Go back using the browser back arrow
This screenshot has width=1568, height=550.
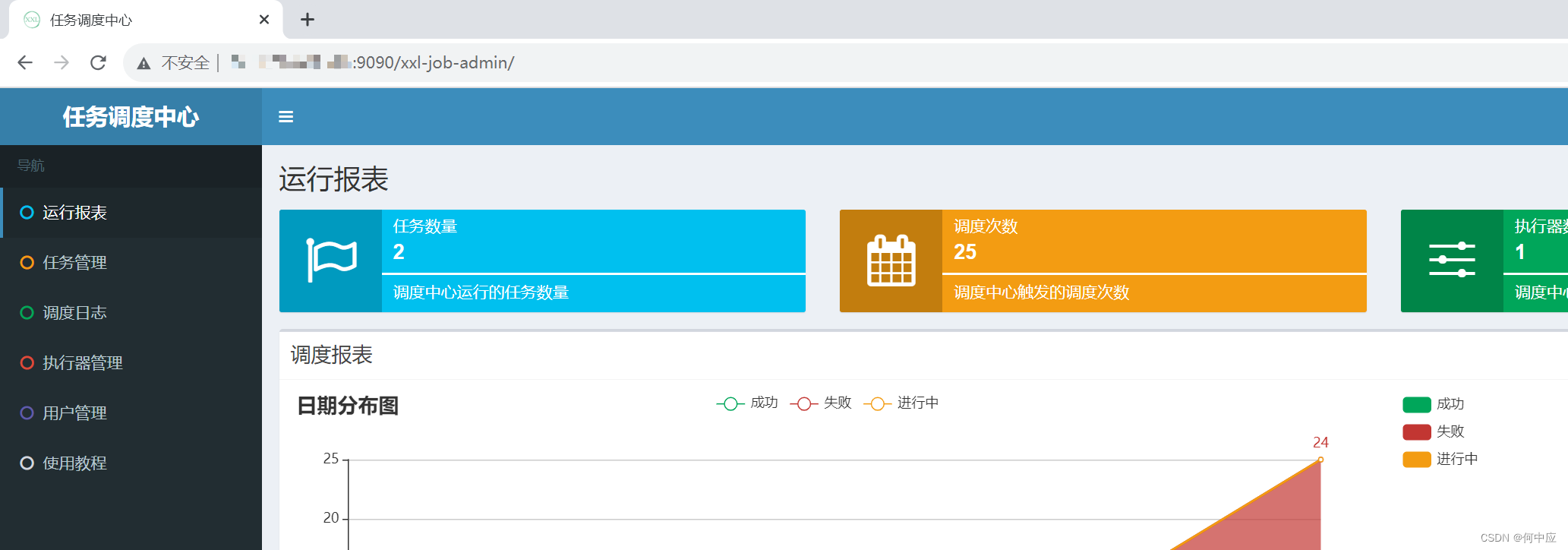[x=25, y=62]
